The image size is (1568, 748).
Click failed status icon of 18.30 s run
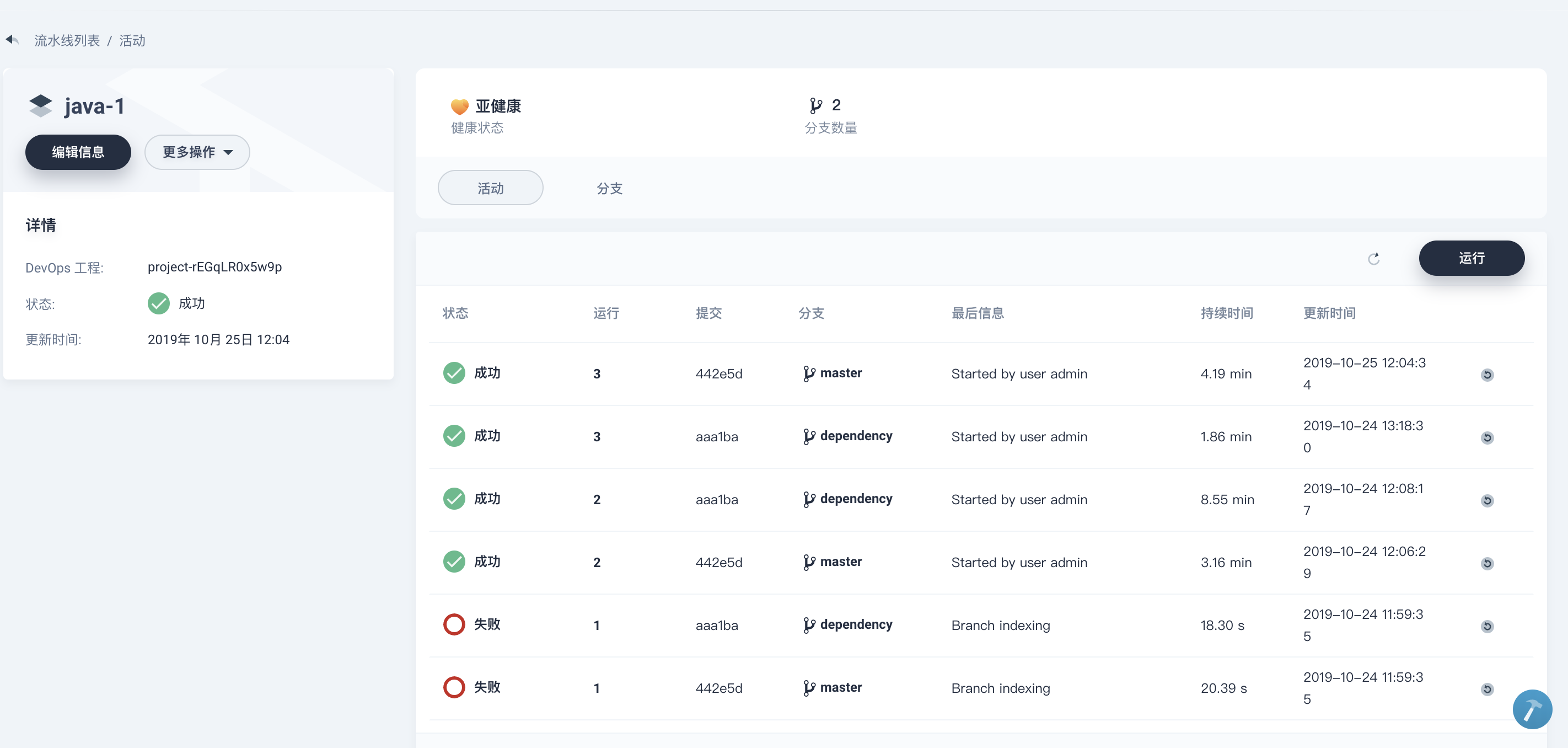(454, 624)
